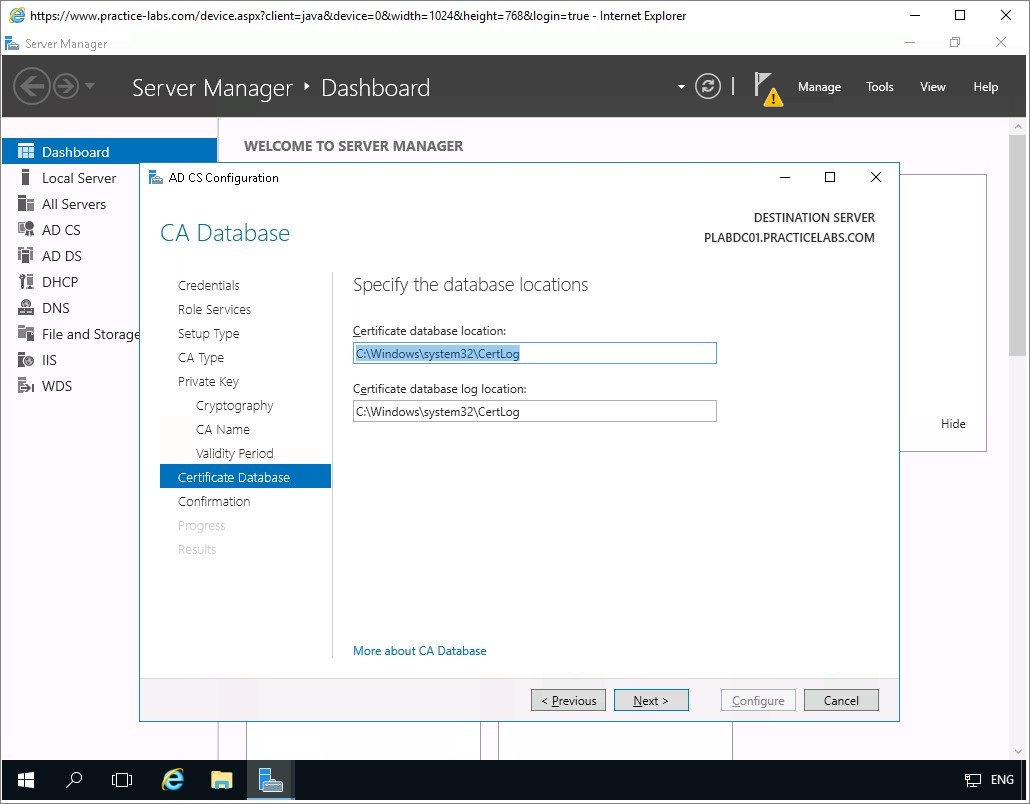The height and width of the screenshot is (804, 1030).
Task: Click PLABDC01.PRACTICELABS.COM server name
Action: click(x=789, y=238)
